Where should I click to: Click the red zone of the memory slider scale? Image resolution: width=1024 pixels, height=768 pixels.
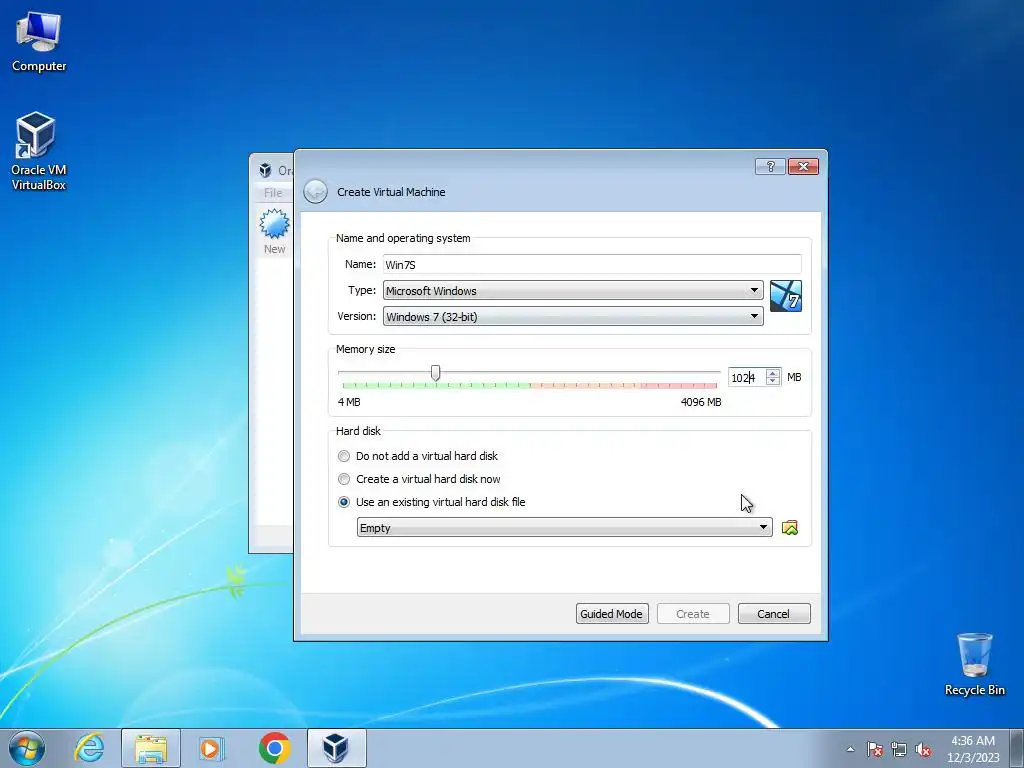[x=679, y=386]
